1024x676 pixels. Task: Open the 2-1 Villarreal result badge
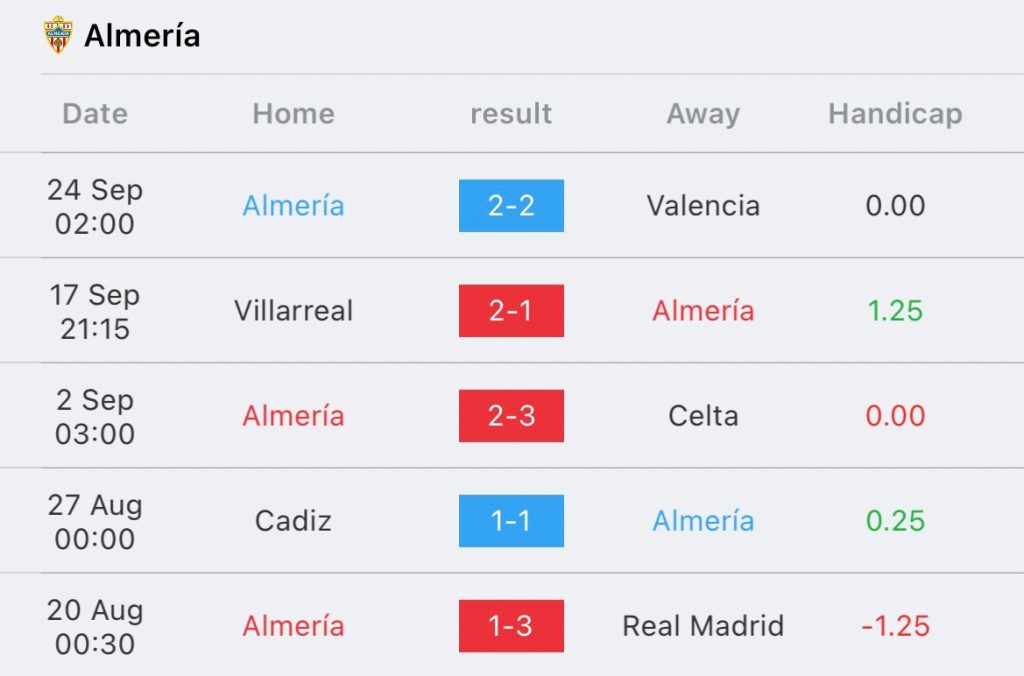click(511, 311)
